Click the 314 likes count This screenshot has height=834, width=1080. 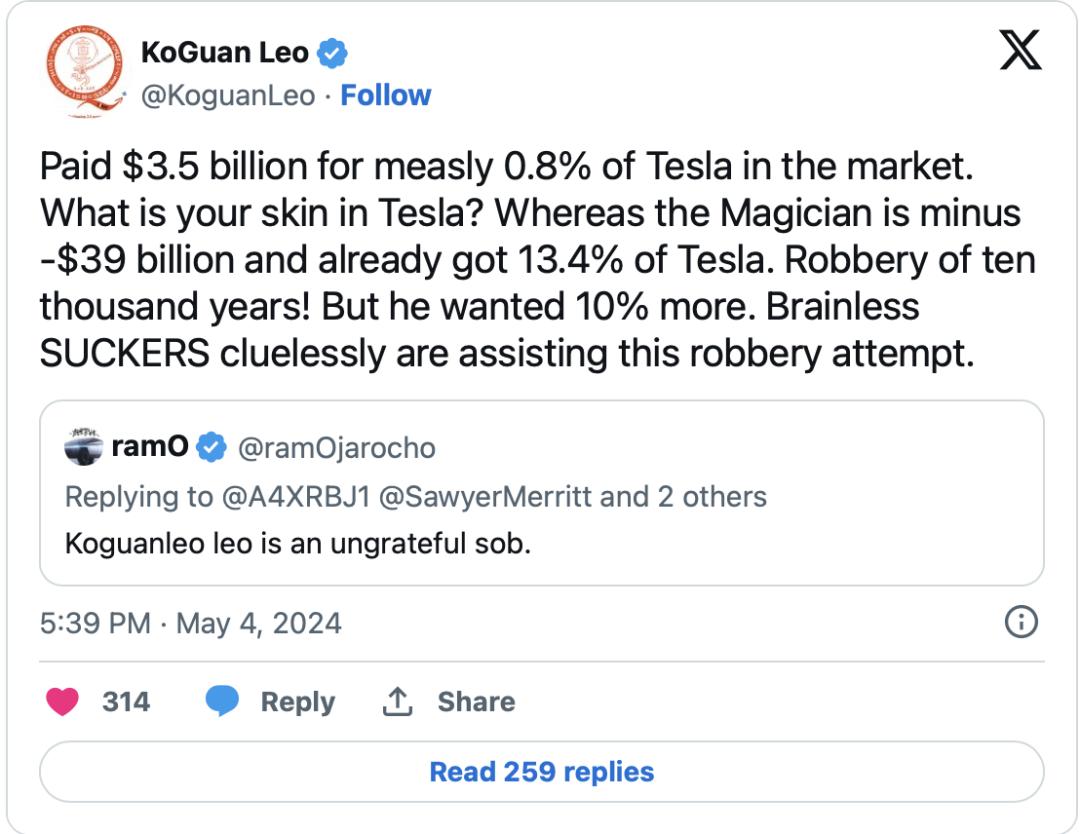(x=126, y=702)
